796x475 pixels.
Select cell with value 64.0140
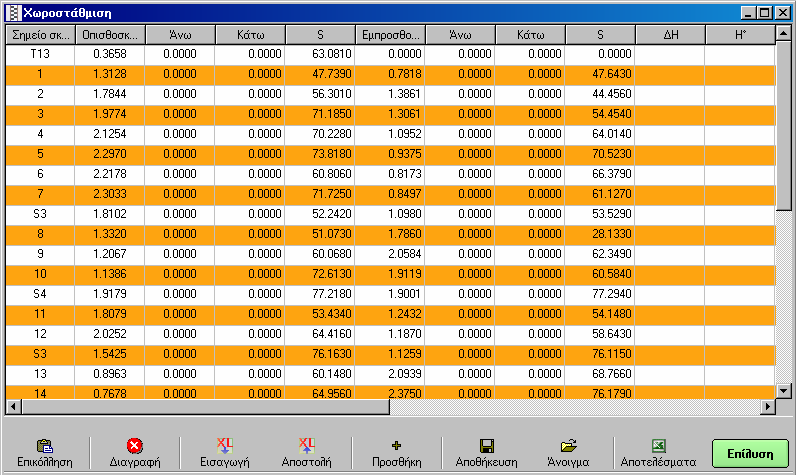601,134
